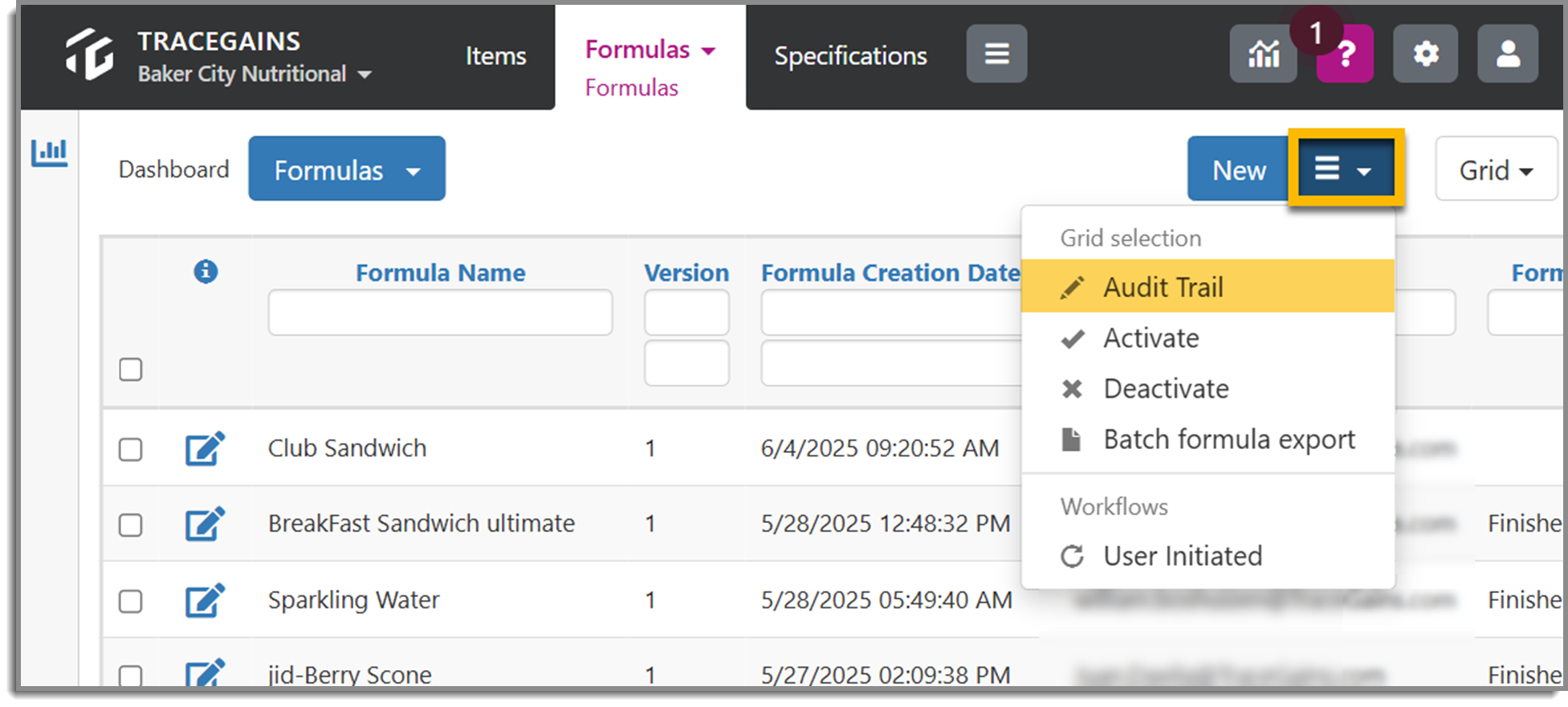
Task: Check the Club Sandwich row checkbox
Action: (131, 449)
